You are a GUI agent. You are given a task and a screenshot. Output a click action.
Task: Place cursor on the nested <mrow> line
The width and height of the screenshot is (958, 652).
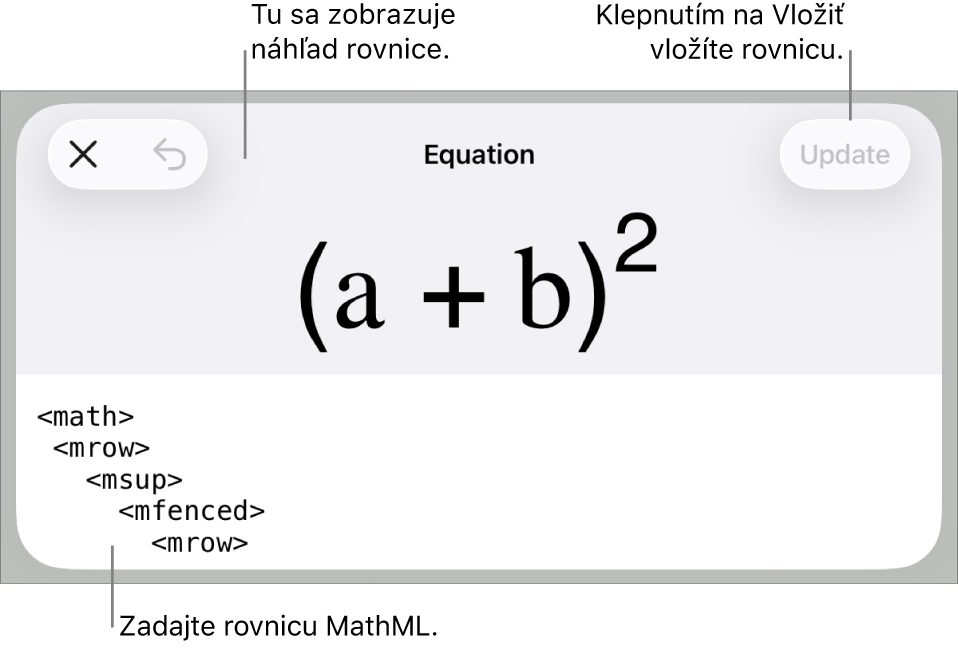(199, 544)
